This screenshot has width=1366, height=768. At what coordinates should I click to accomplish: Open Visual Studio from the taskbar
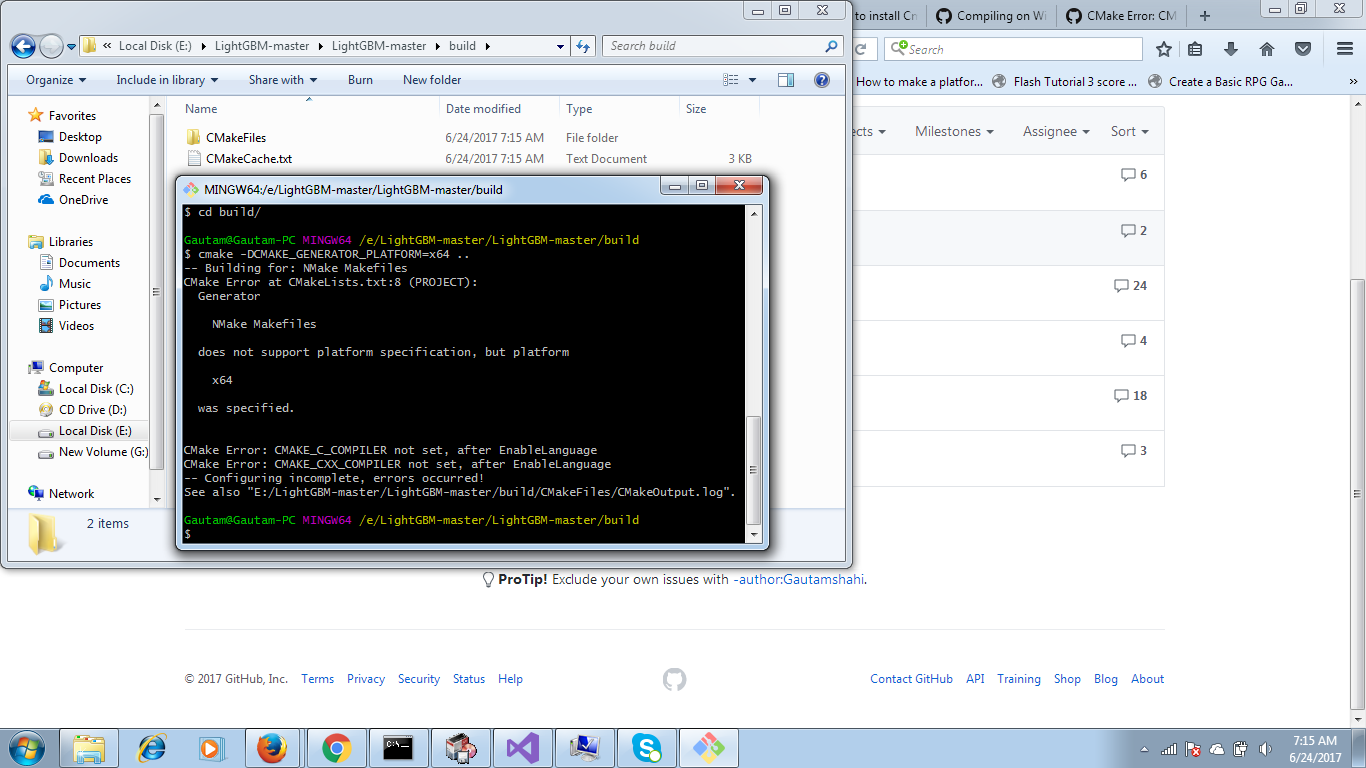[522, 748]
